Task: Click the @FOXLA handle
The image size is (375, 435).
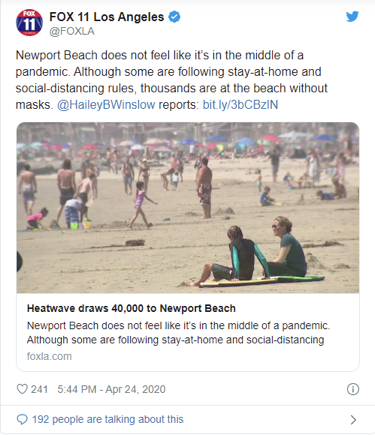Action: pos(72,31)
